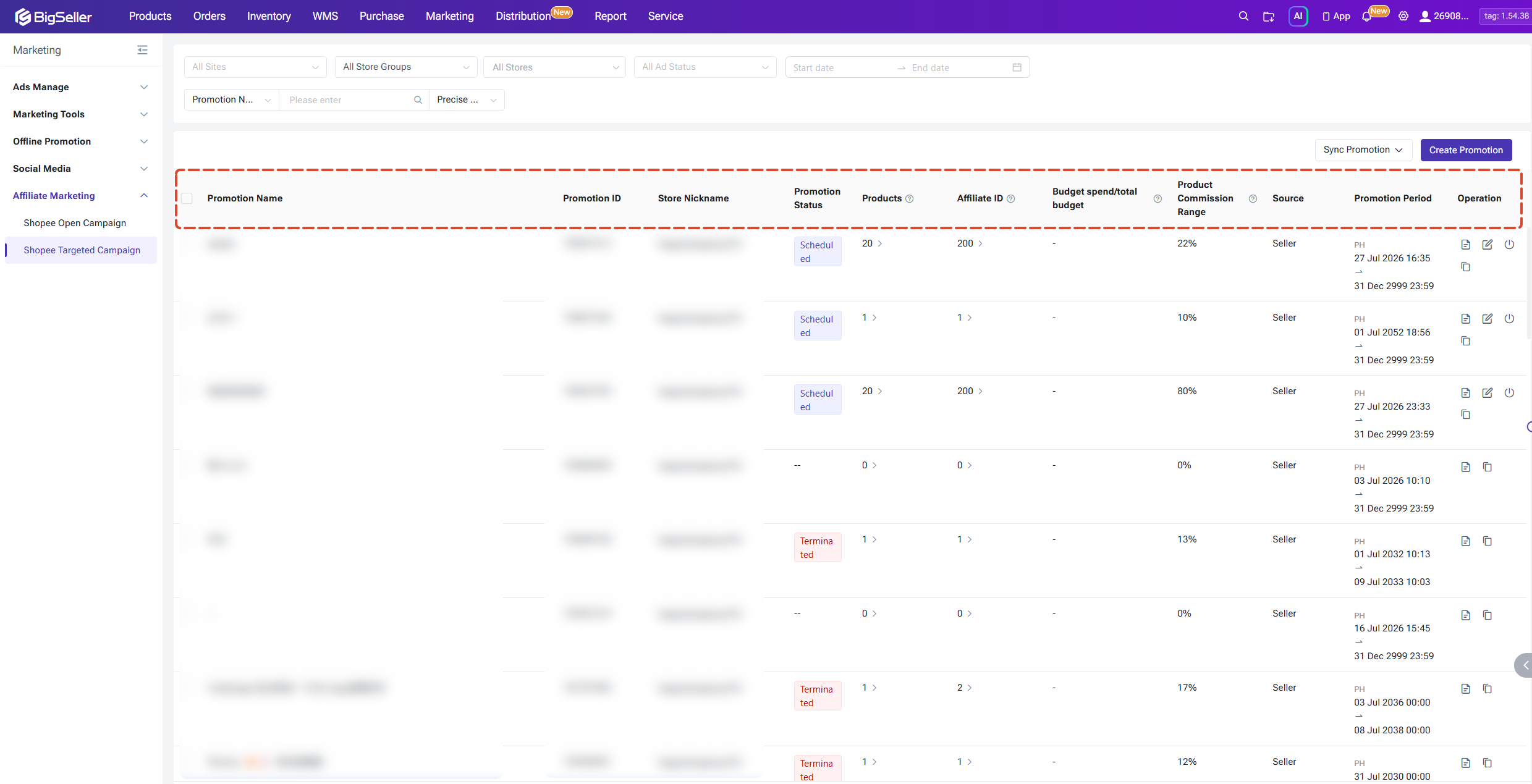Terminate power icon for 22% commission row
Screen dimensions: 1532x784
pyautogui.click(x=1509, y=245)
